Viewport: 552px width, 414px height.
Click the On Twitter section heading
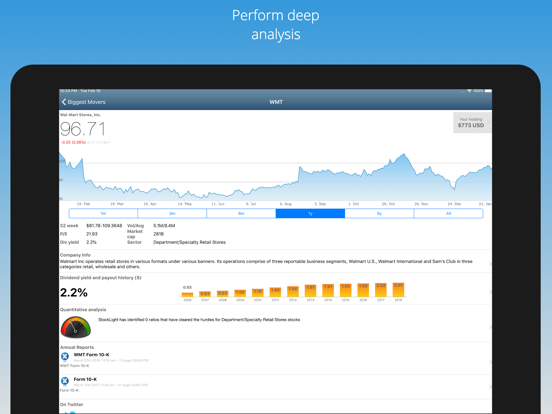(x=71, y=404)
